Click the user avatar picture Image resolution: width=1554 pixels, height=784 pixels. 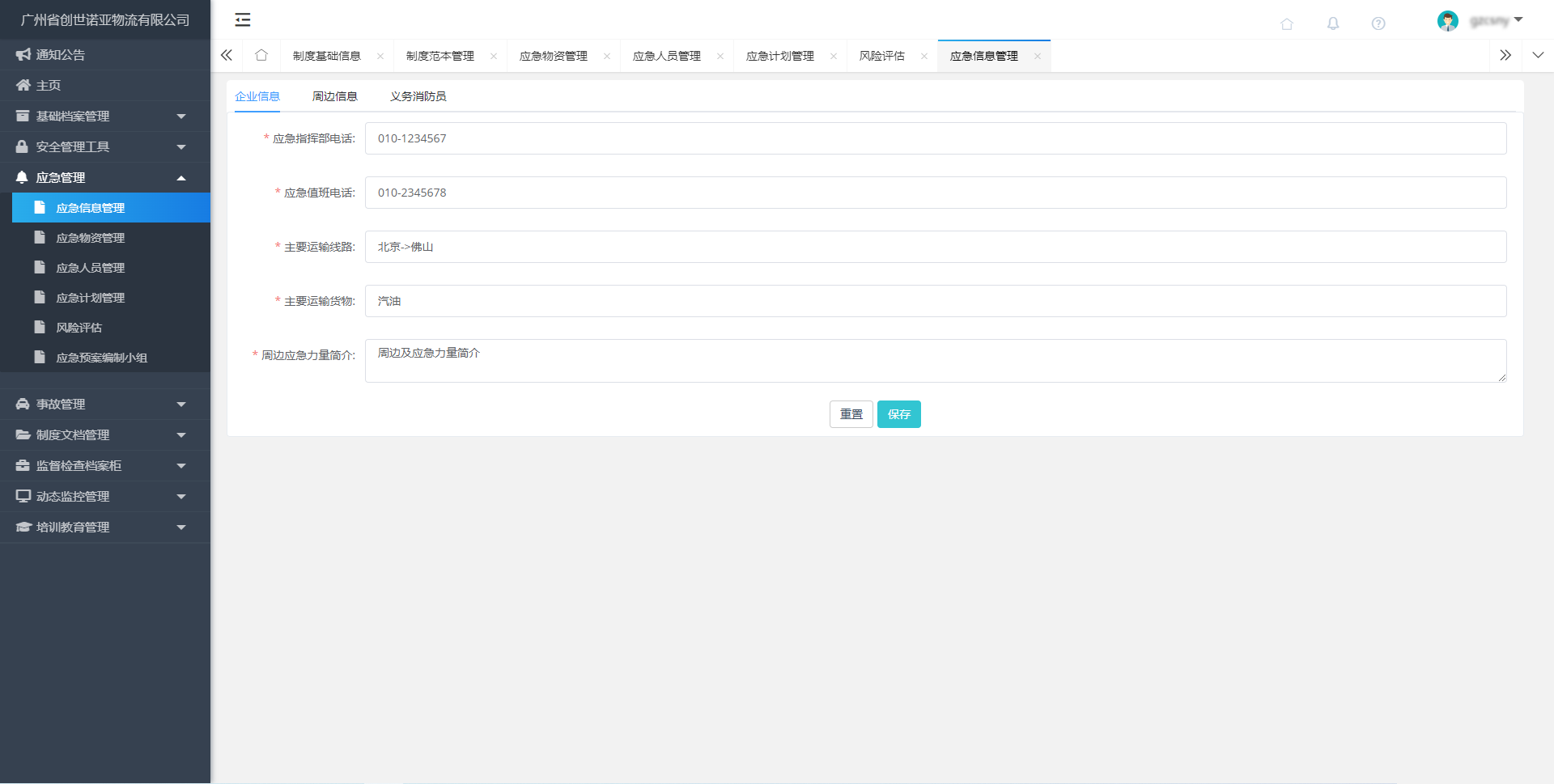[x=1447, y=21]
